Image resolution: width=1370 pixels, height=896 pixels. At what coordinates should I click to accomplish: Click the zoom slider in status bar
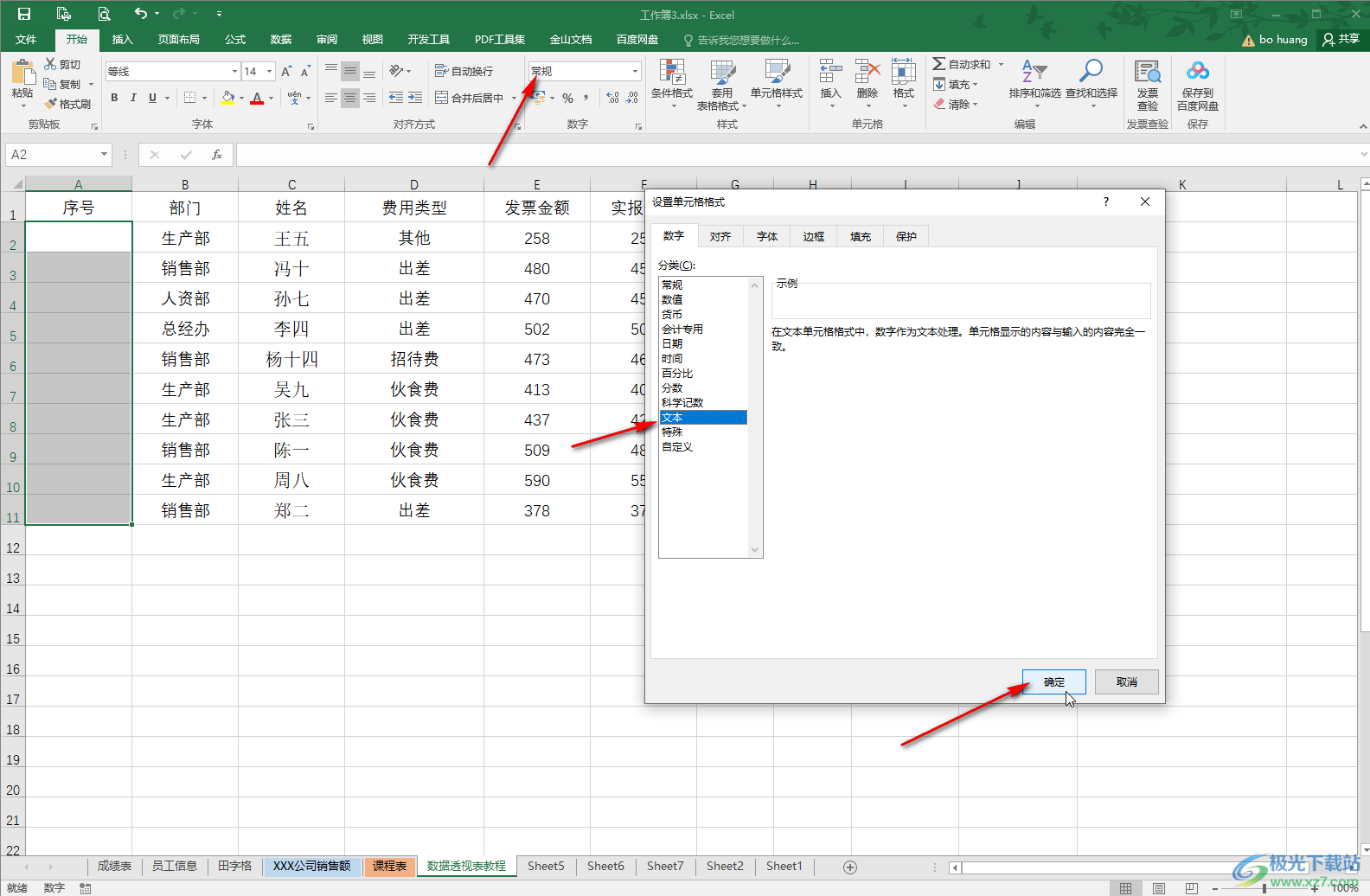pos(1264,887)
